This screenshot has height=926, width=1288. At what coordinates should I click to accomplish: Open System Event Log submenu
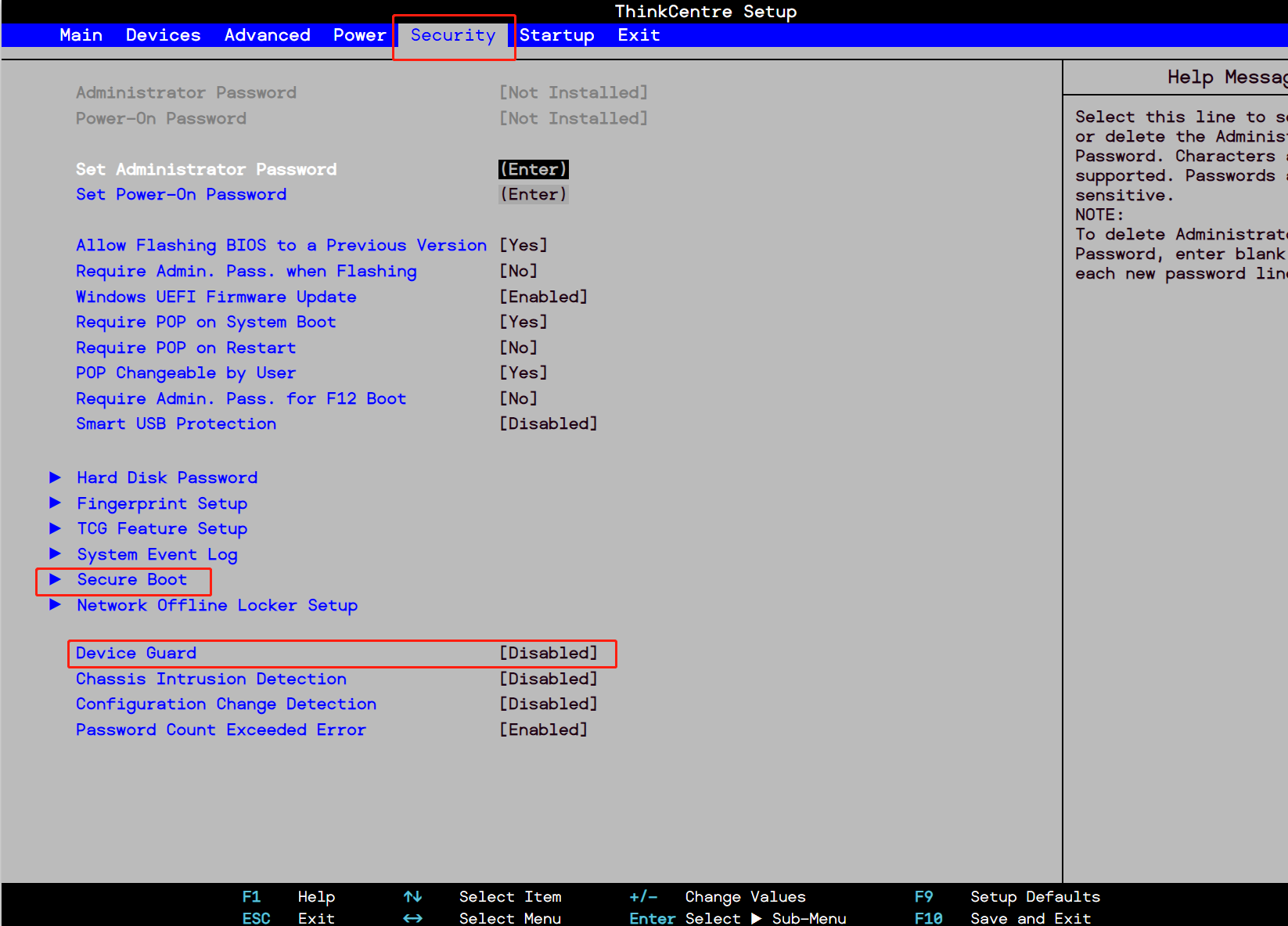tap(157, 554)
